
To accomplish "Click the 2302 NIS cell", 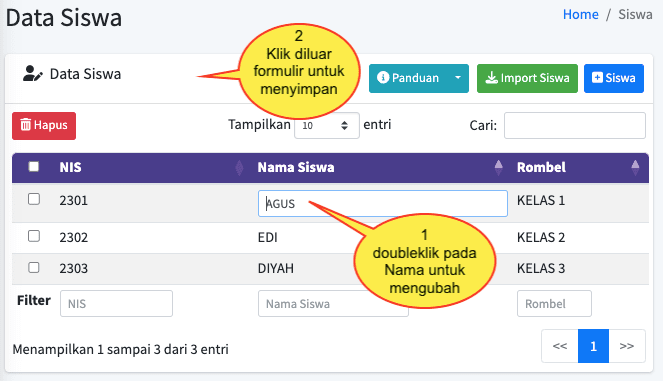I will pyautogui.click(x=74, y=238).
